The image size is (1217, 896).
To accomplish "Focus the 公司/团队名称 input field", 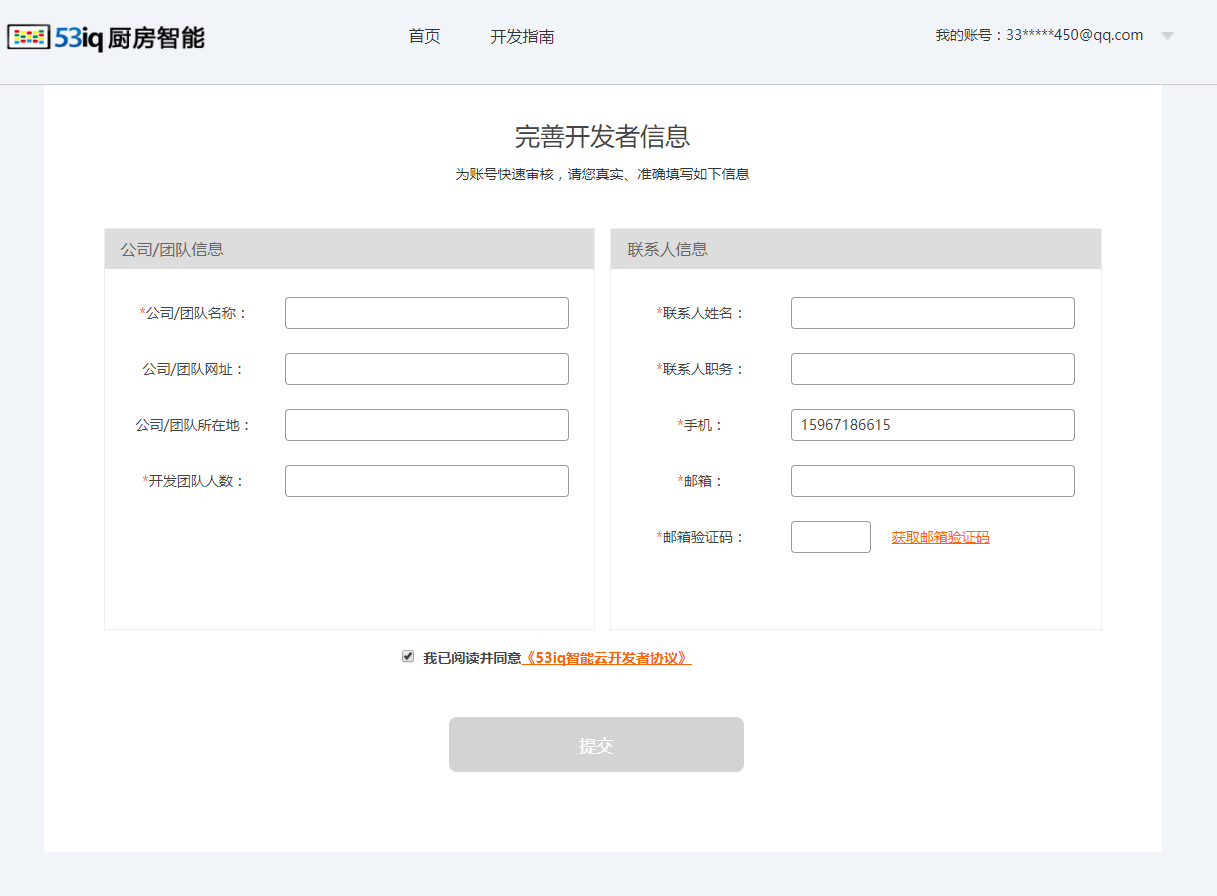I will point(426,313).
